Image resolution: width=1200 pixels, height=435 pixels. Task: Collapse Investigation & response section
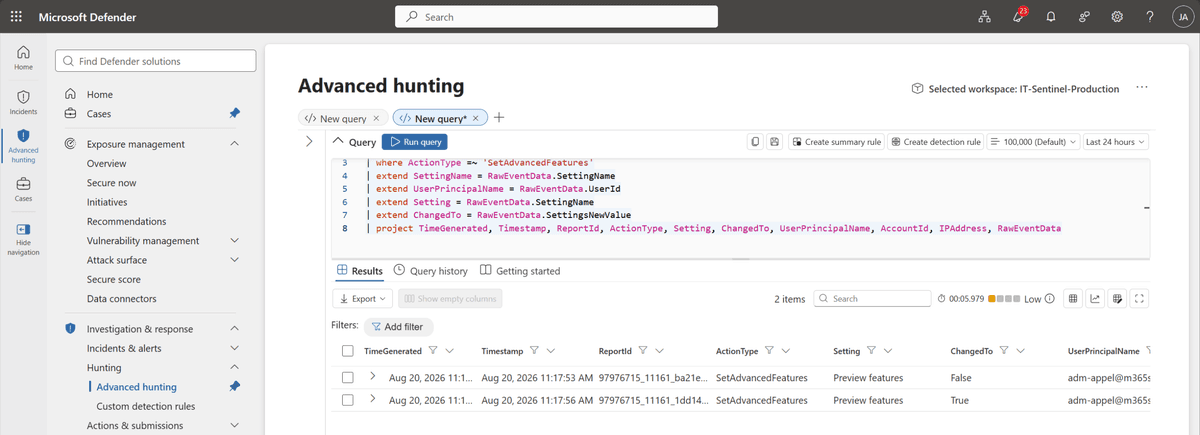click(x=234, y=329)
